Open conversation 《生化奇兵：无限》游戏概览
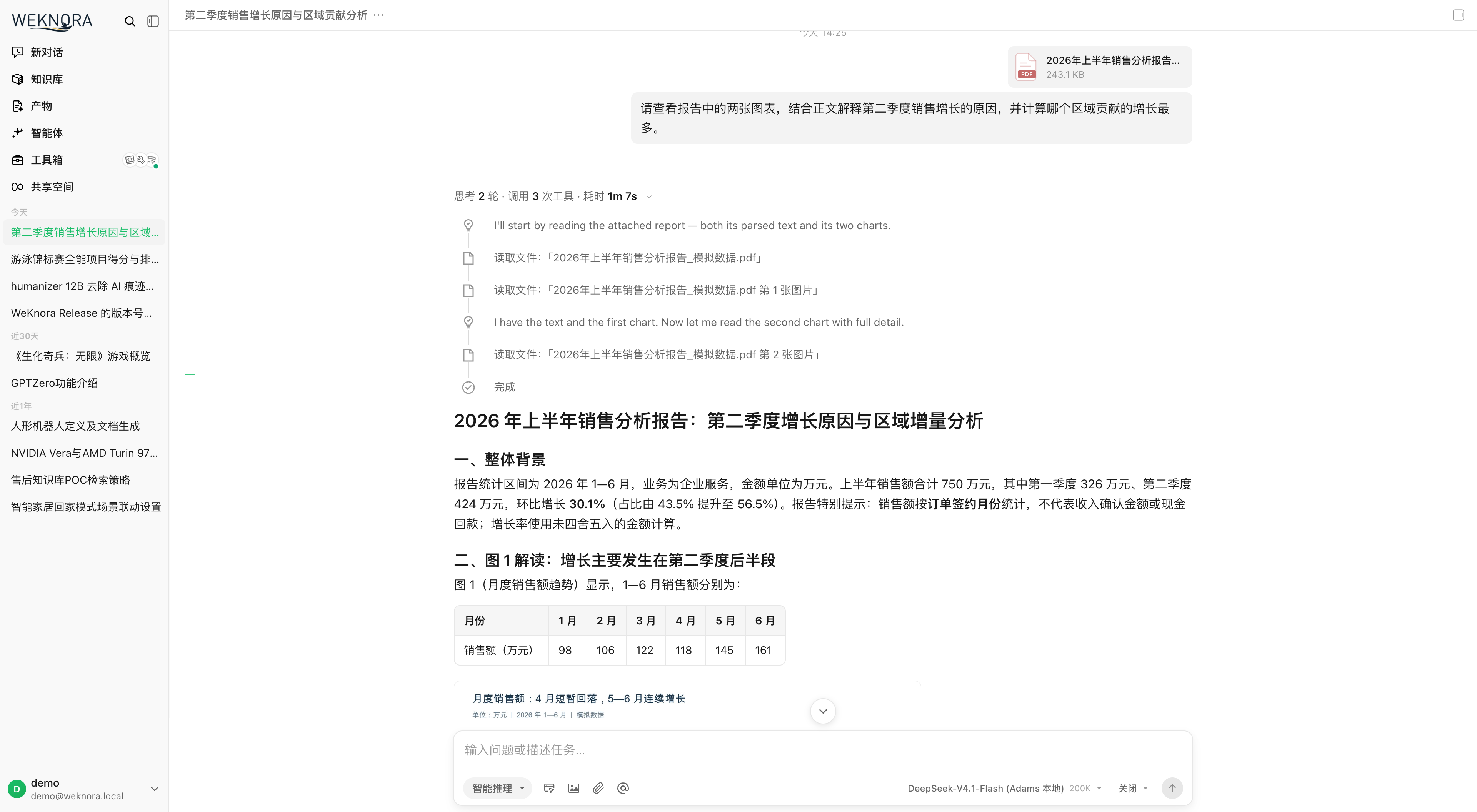 [84, 356]
